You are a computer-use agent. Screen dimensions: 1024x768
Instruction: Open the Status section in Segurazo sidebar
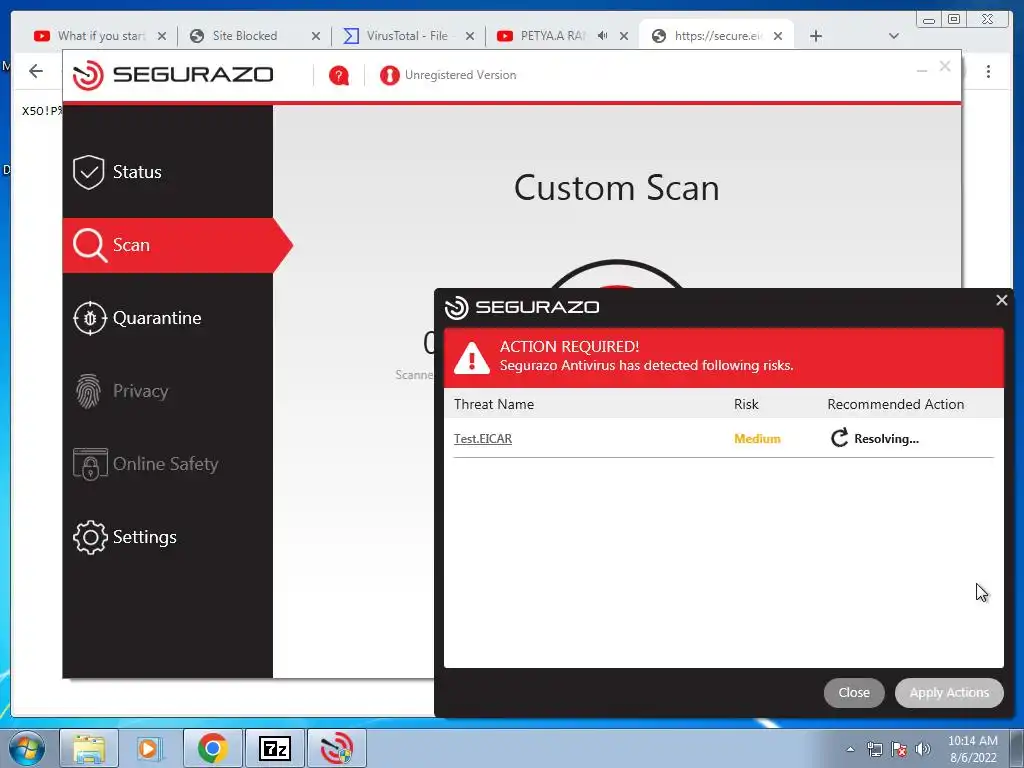click(168, 172)
